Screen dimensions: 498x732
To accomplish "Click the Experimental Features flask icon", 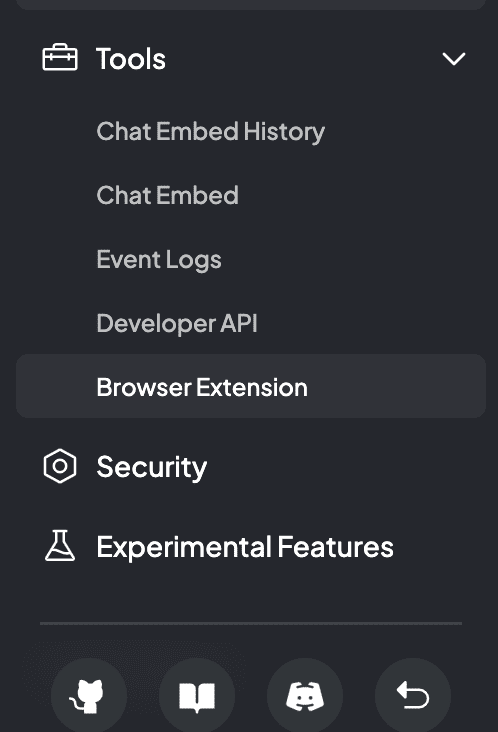I will (x=60, y=545).
